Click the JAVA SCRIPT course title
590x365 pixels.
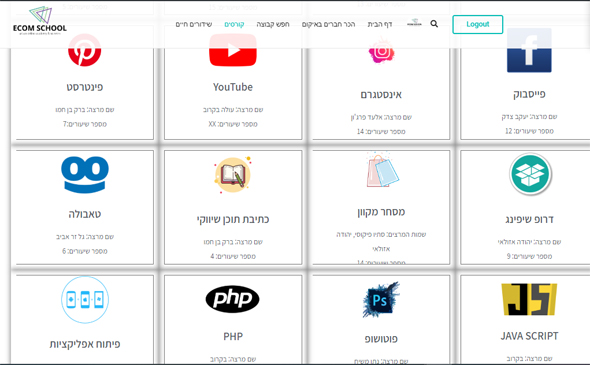click(529, 336)
